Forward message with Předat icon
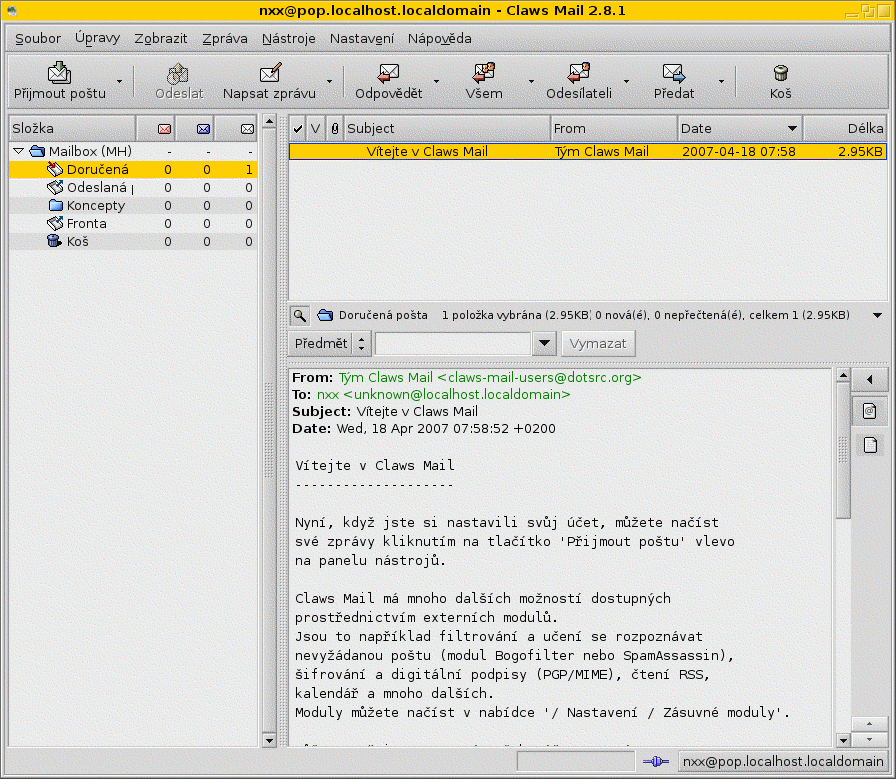Screen dimensions: 896x779 674,73
